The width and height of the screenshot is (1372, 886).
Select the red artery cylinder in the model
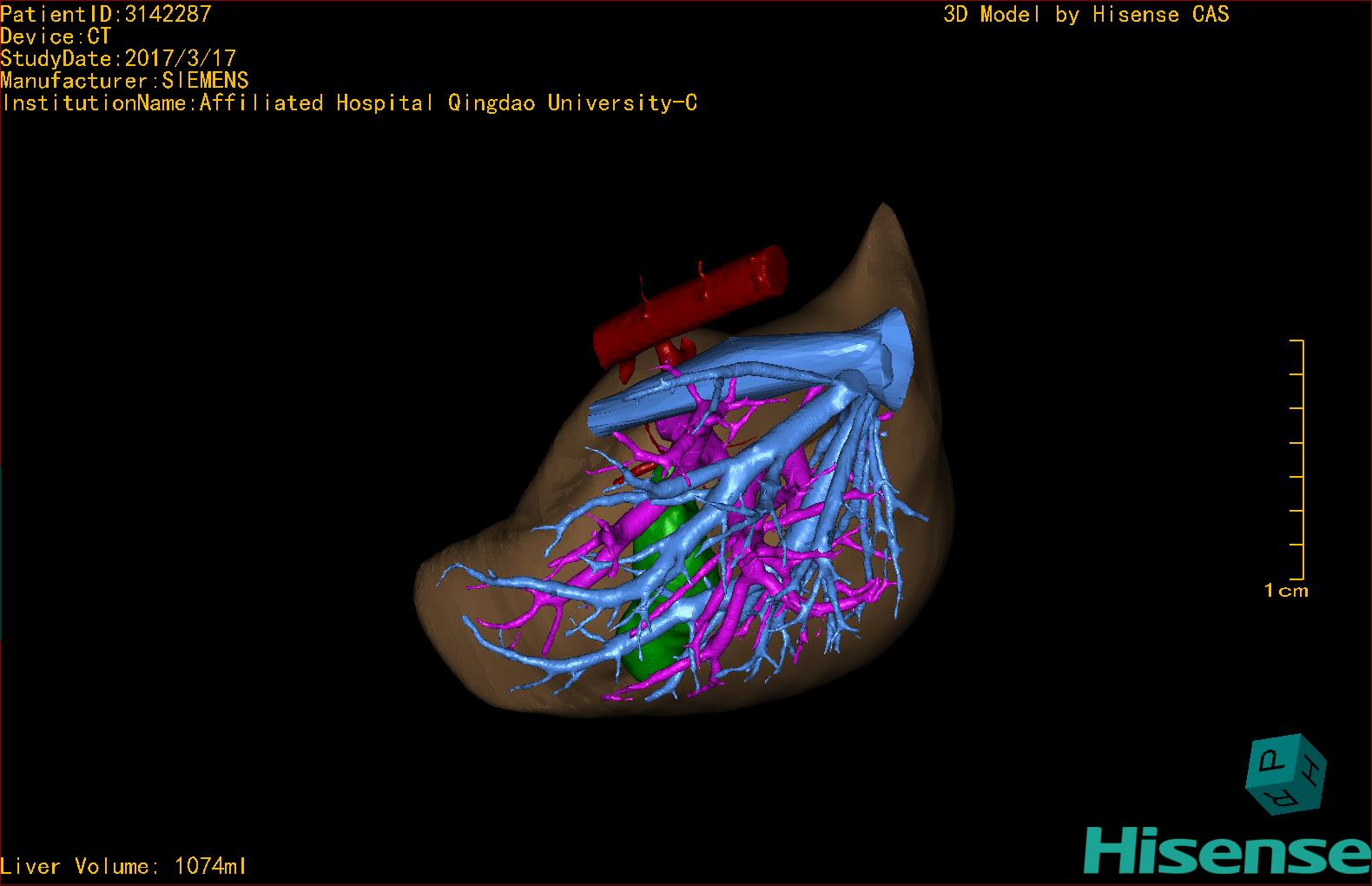pyautogui.click(x=690, y=308)
